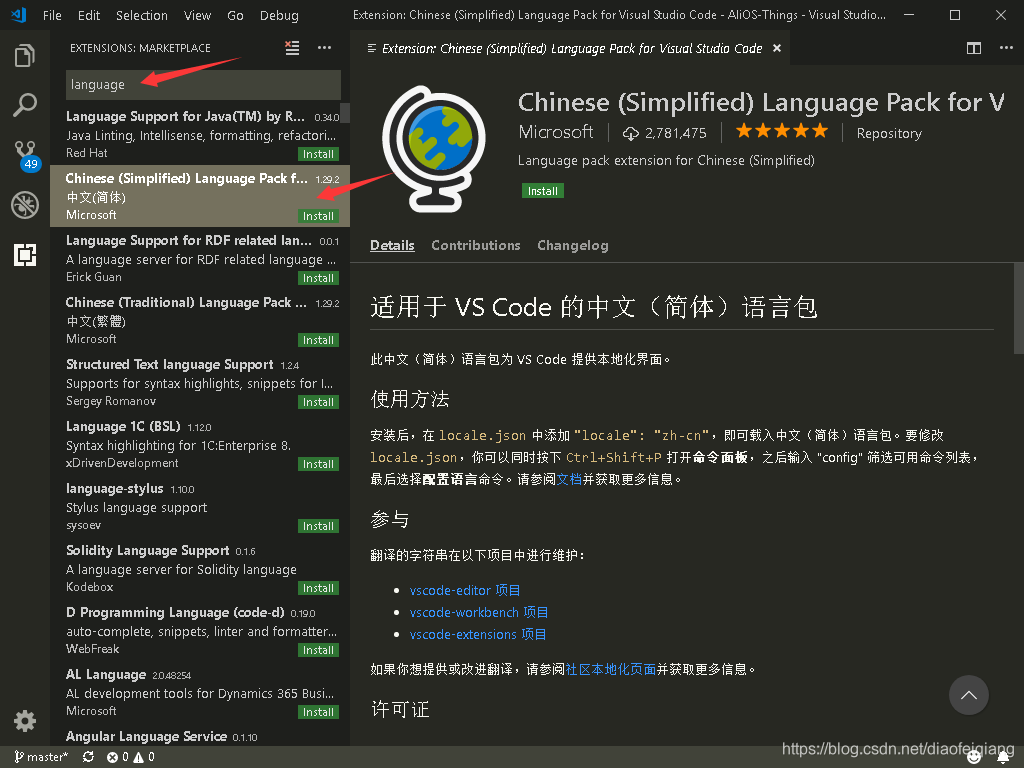Open the File menu
Image resolution: width=1024 pixels, height=768 pixels.
click(52, 15)
